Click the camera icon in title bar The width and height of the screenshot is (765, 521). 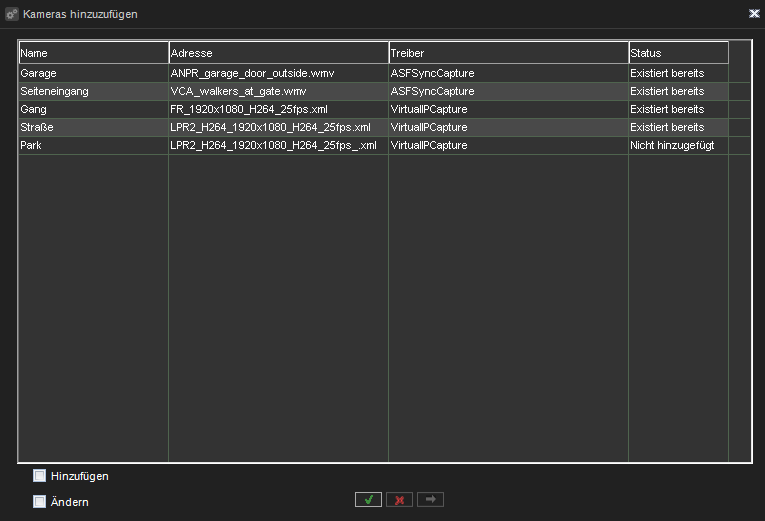12,14
